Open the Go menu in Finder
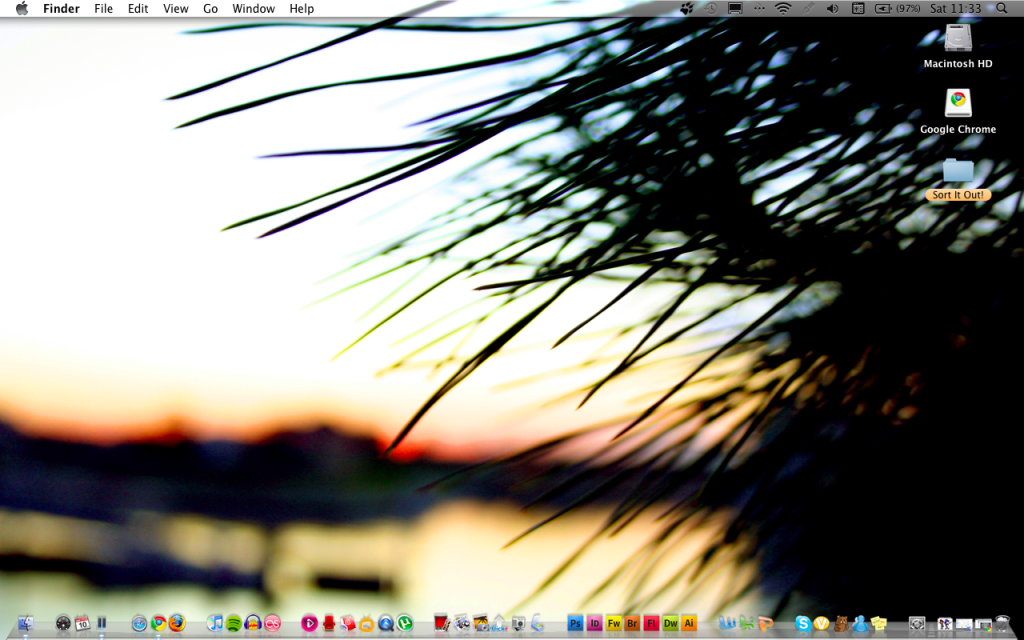The height and width of the screenshot is (640, 1024). click(210, 8)
